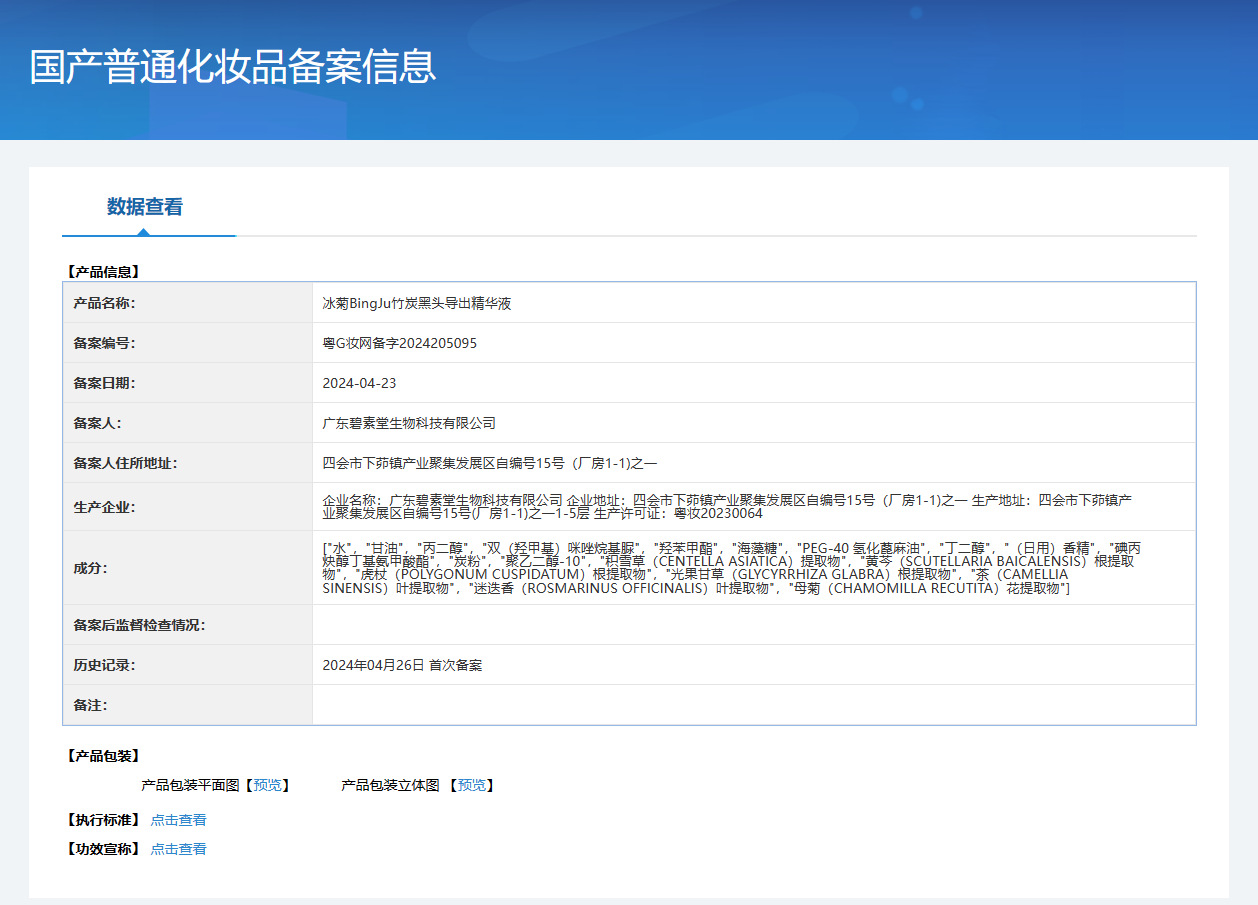Click the page title 国产普通化妆品备案信息
The image size is (1258, 905).
click(233, 66)
